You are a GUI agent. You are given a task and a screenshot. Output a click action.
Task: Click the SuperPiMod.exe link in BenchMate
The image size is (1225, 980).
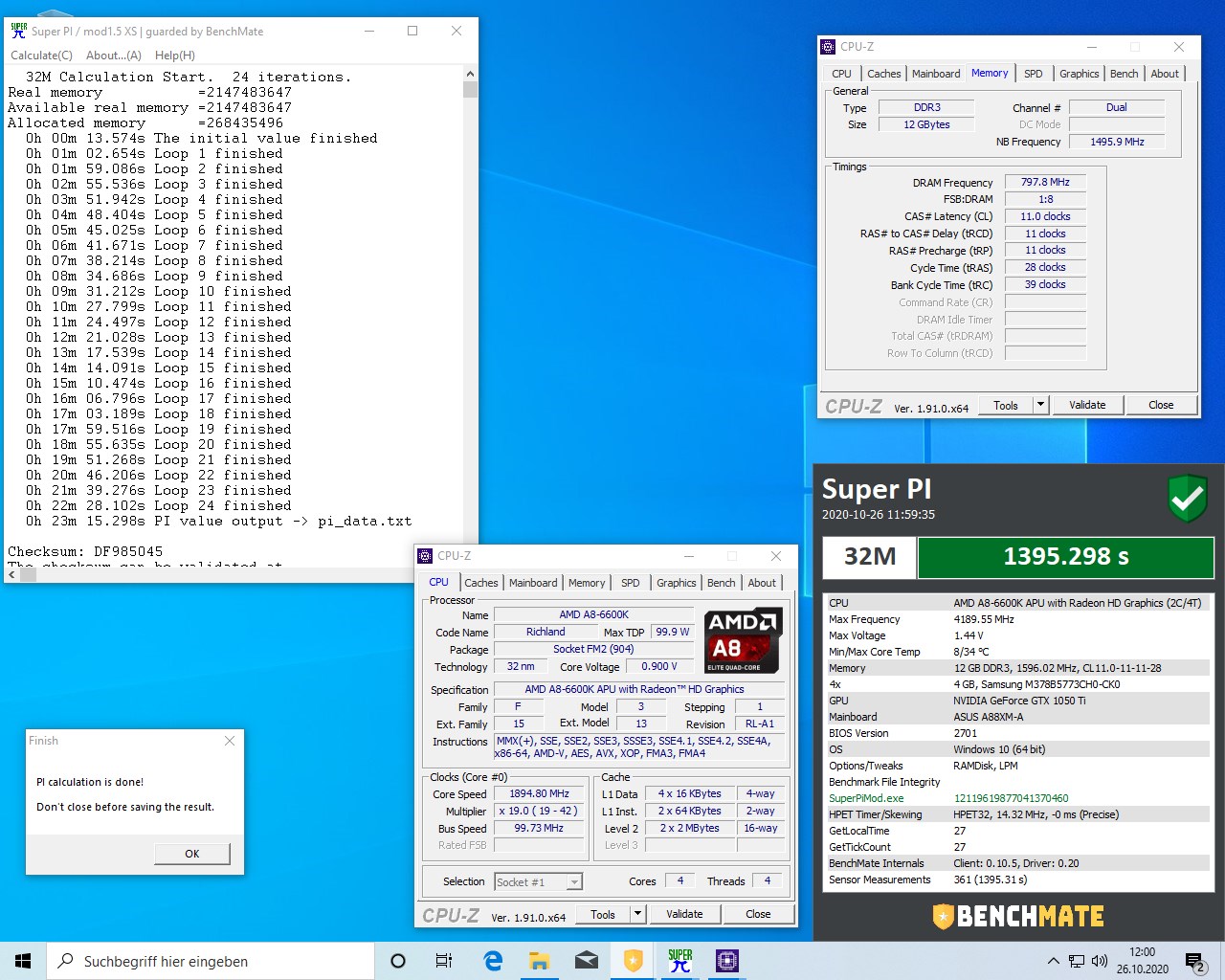(x=866, y=798)
